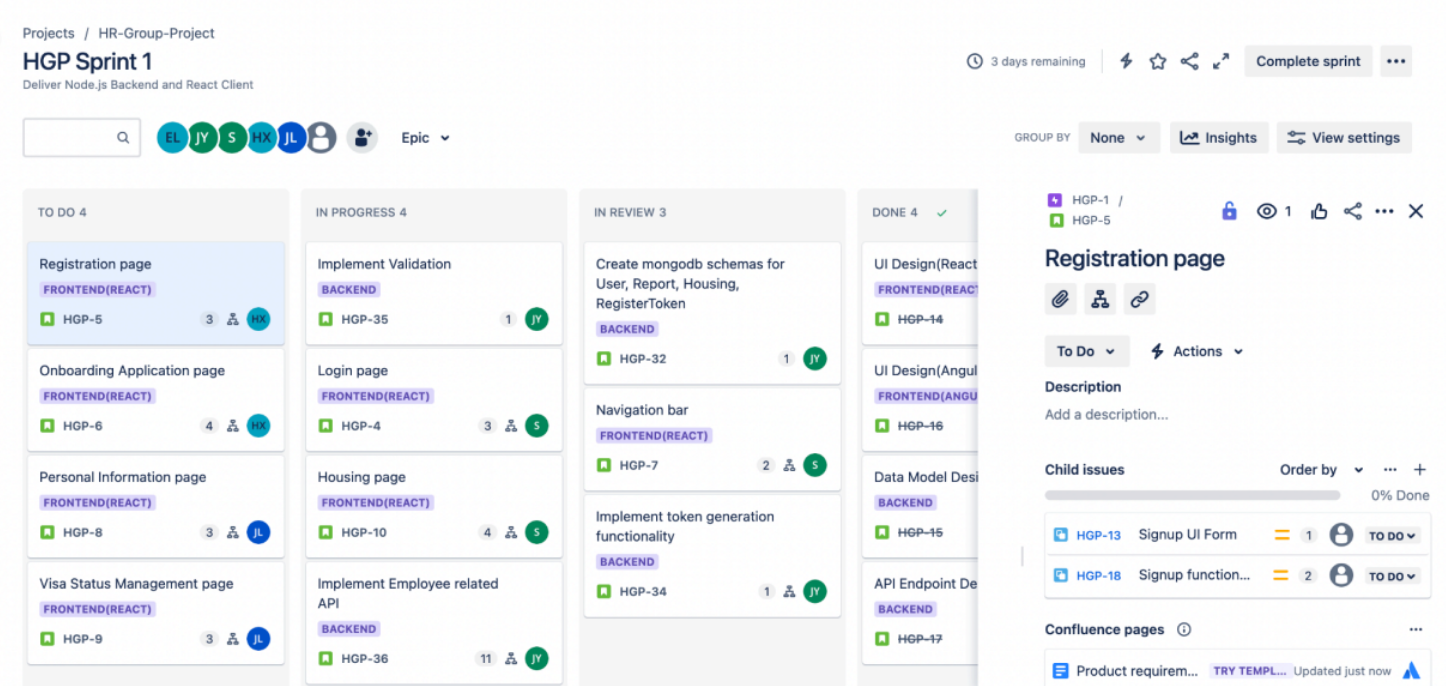
Task: Click the board search input field
Action: [70, 138]
